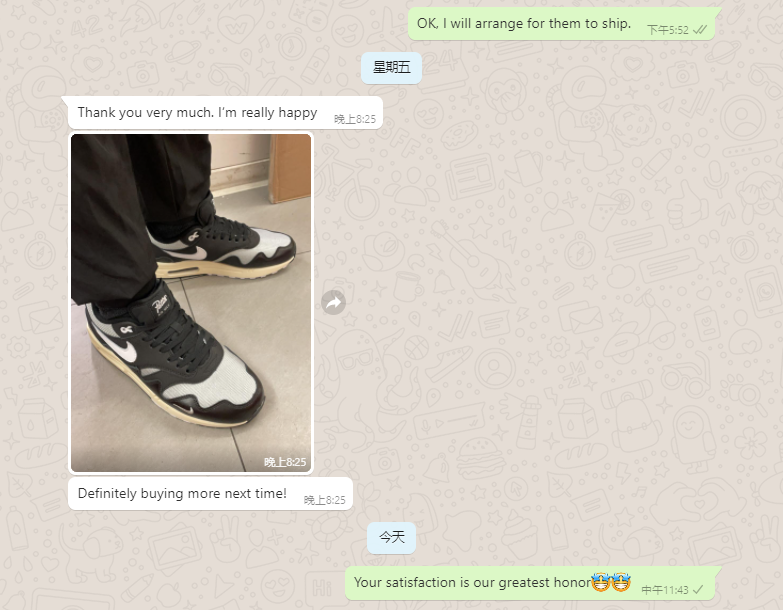Click the 今天 date separator chip

(x=392, y=538)
